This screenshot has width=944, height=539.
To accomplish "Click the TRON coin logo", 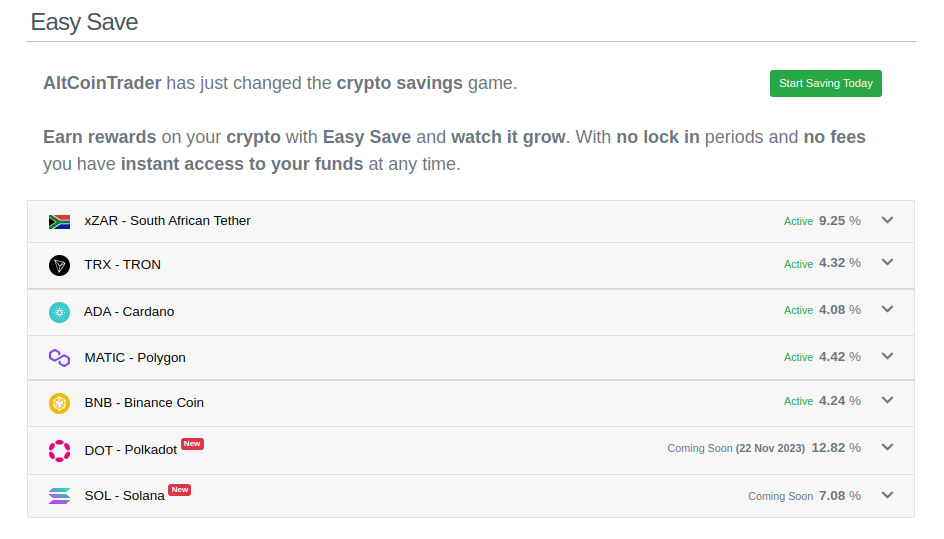I will [x=59, y=265].
